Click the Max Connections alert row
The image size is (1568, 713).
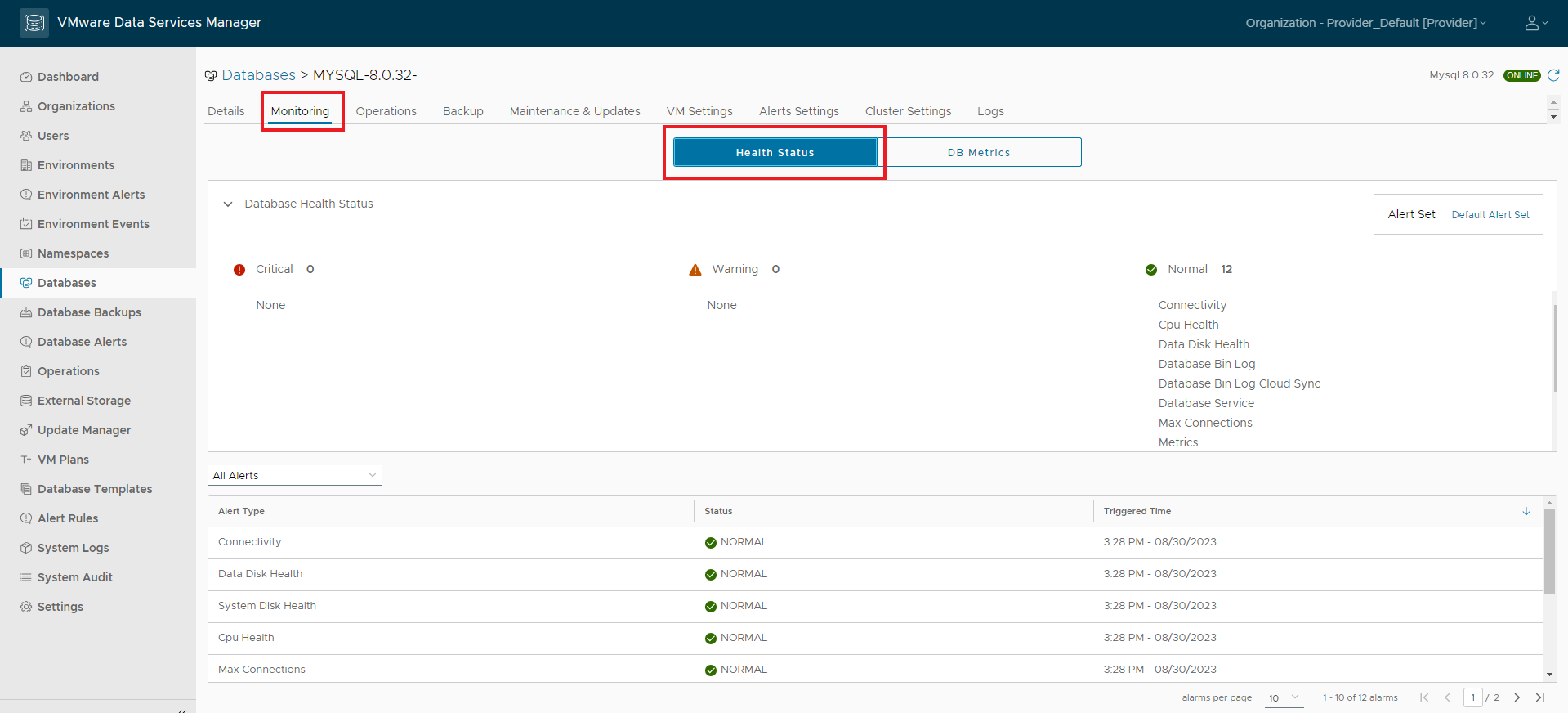click(x=875, y=669)
